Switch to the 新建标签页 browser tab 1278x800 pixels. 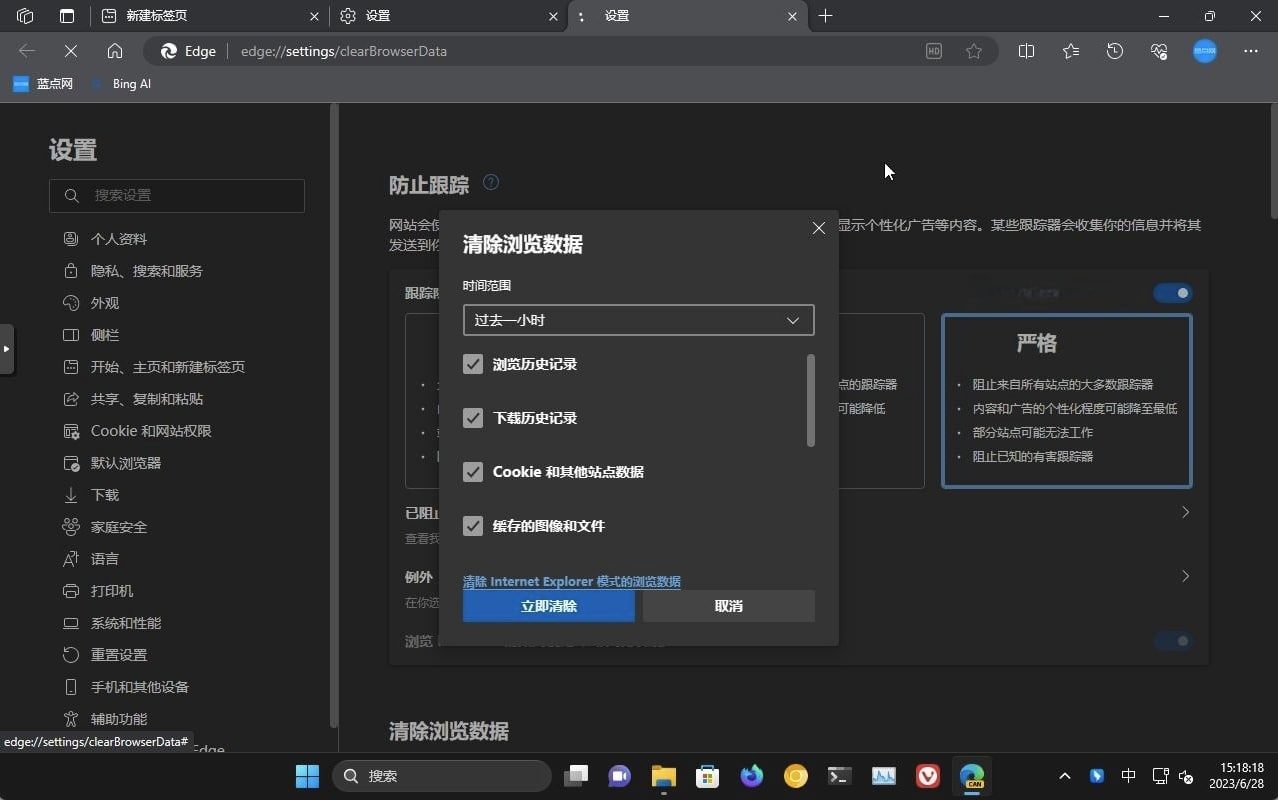(x=180, y=16)
